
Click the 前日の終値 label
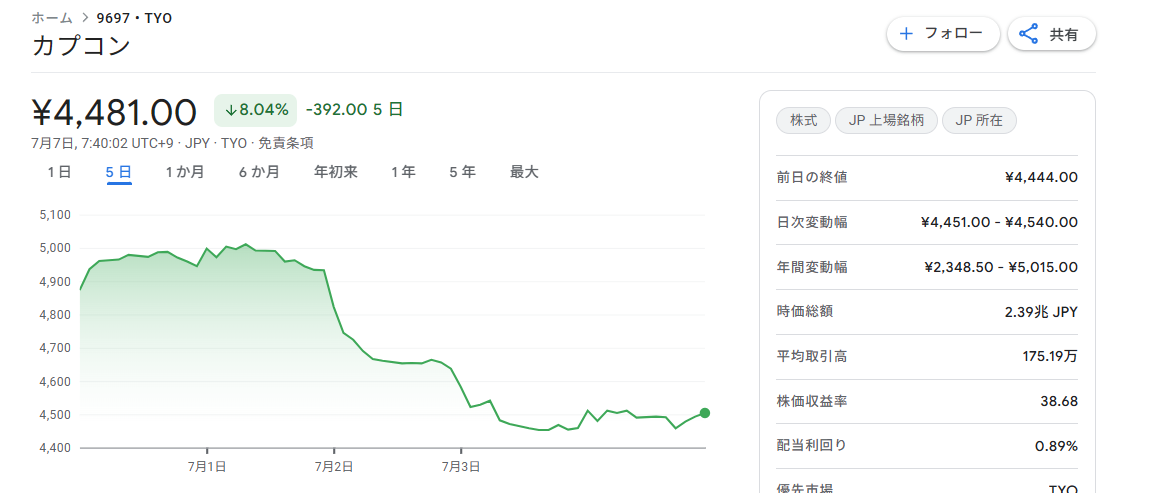811,177
